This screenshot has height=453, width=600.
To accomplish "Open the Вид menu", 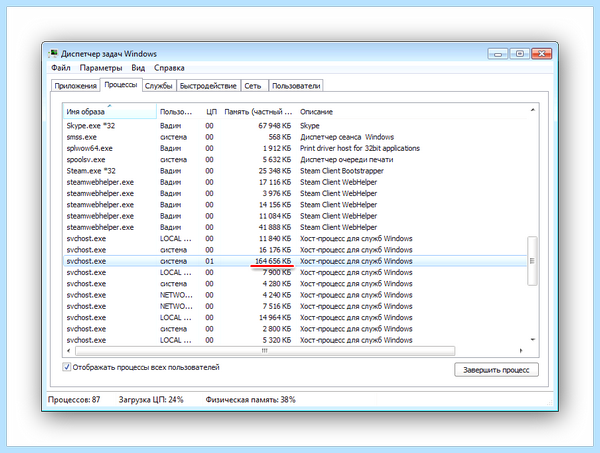I will click(138, 68).
